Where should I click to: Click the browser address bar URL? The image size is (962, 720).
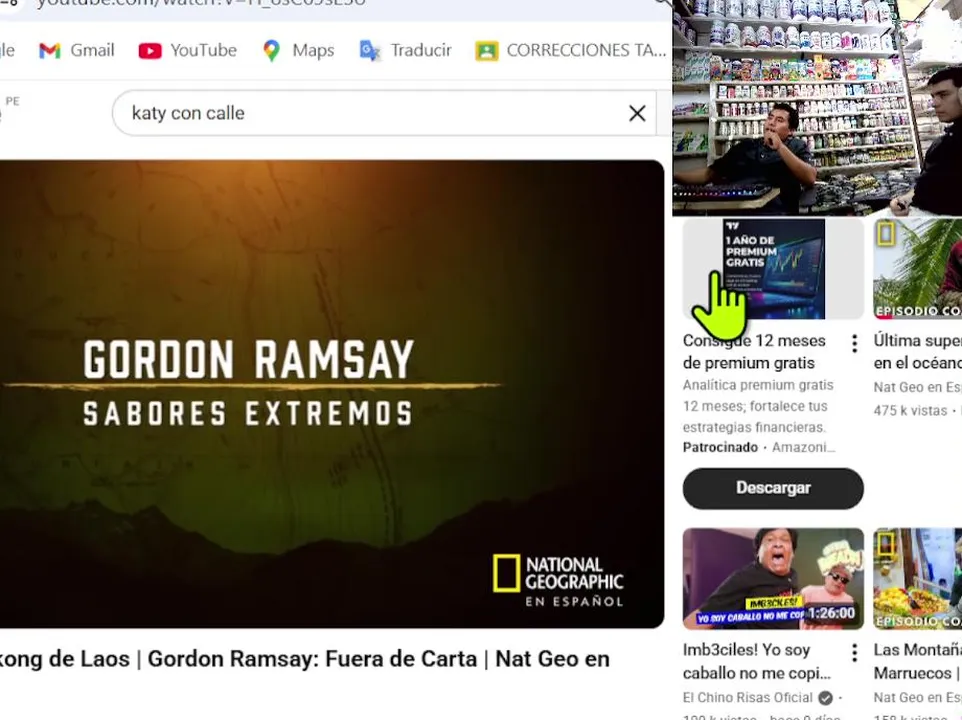(x=202, y=4)
